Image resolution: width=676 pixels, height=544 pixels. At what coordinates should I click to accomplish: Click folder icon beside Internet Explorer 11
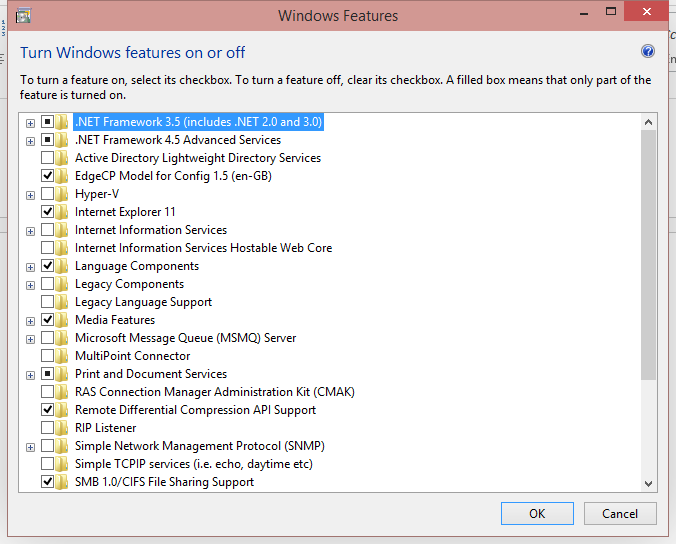click(62, 212)
